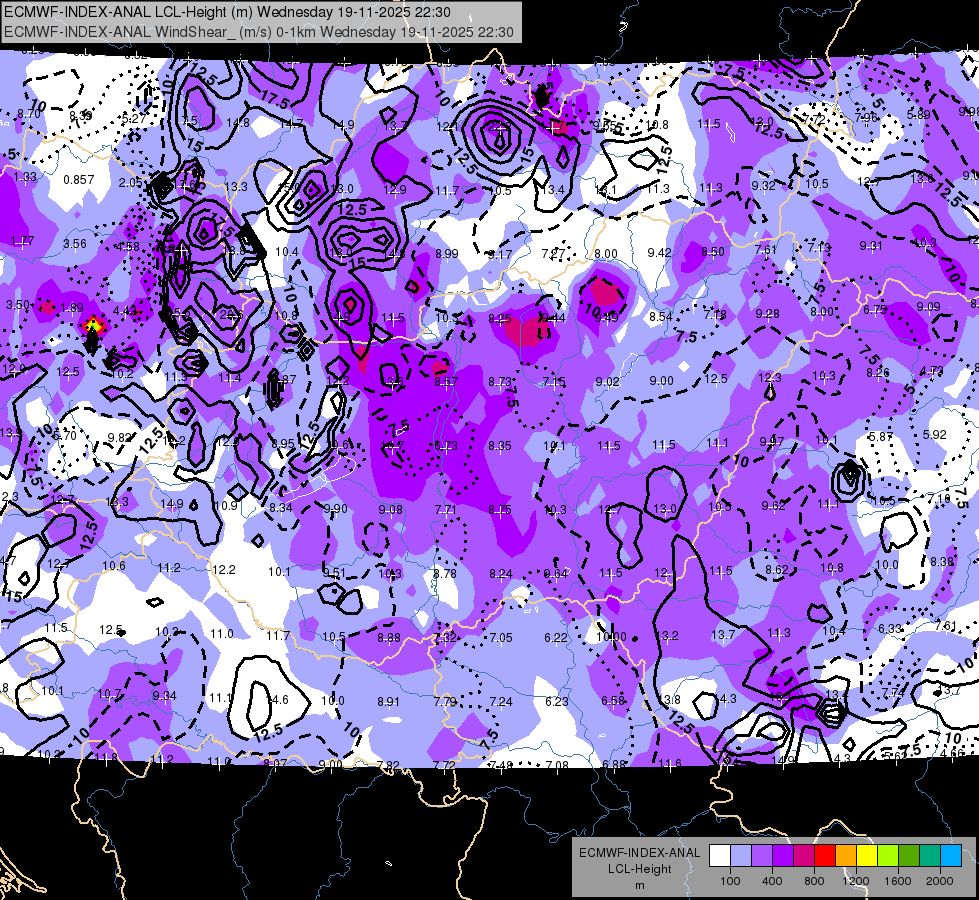Image resolution: width=979 pixels, height=900 pixels.
Task: Click the map grid value "9.62"
Action: [x=773, y=506]
